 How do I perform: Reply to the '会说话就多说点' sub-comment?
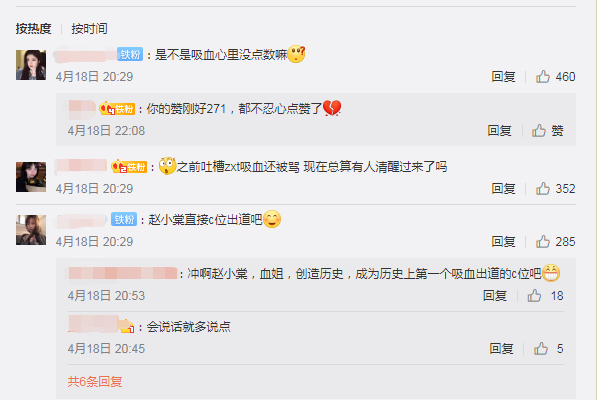pyautogui.click(x=501, y=348)
